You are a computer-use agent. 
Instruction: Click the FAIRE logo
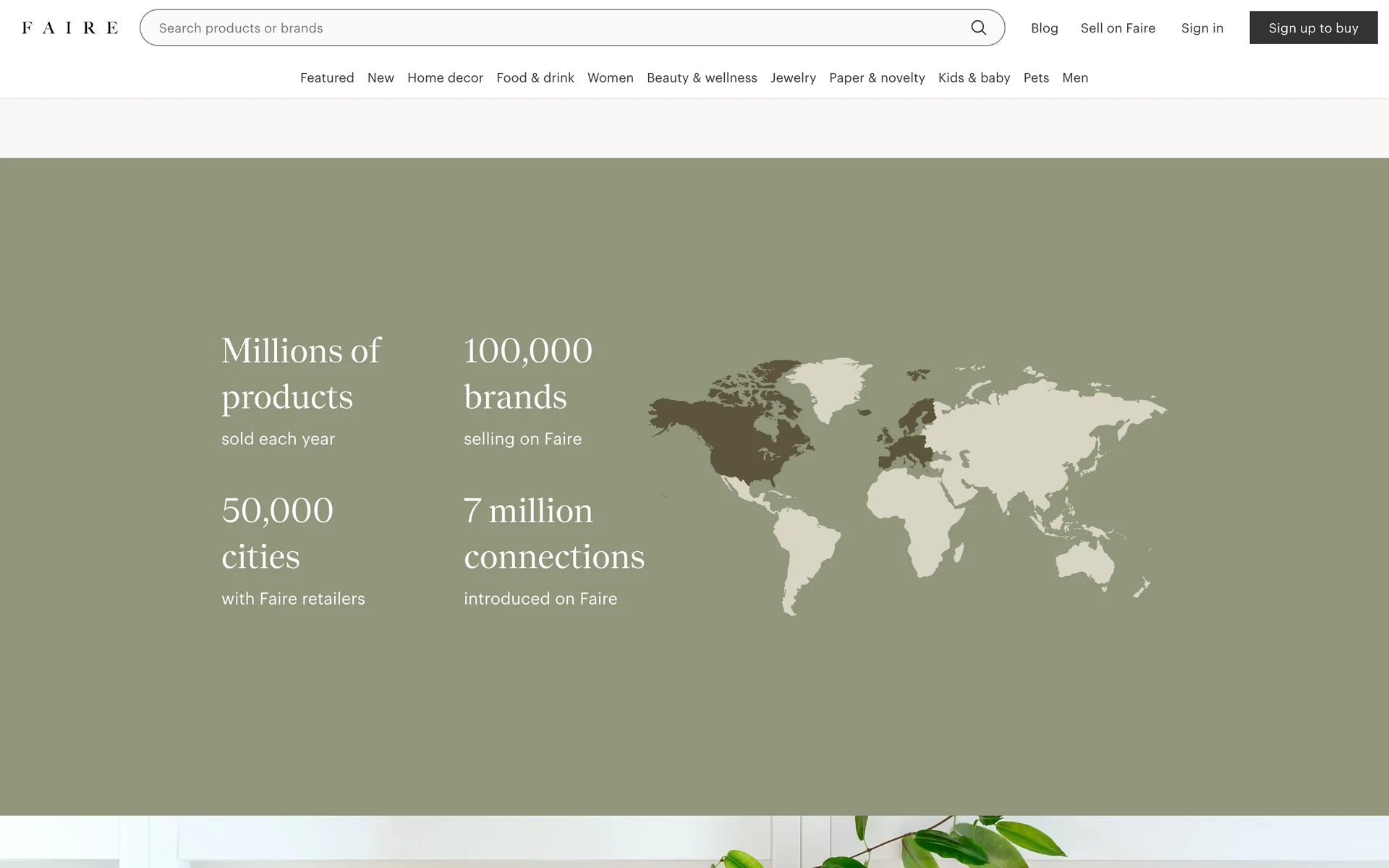click(x=70, y=27)
